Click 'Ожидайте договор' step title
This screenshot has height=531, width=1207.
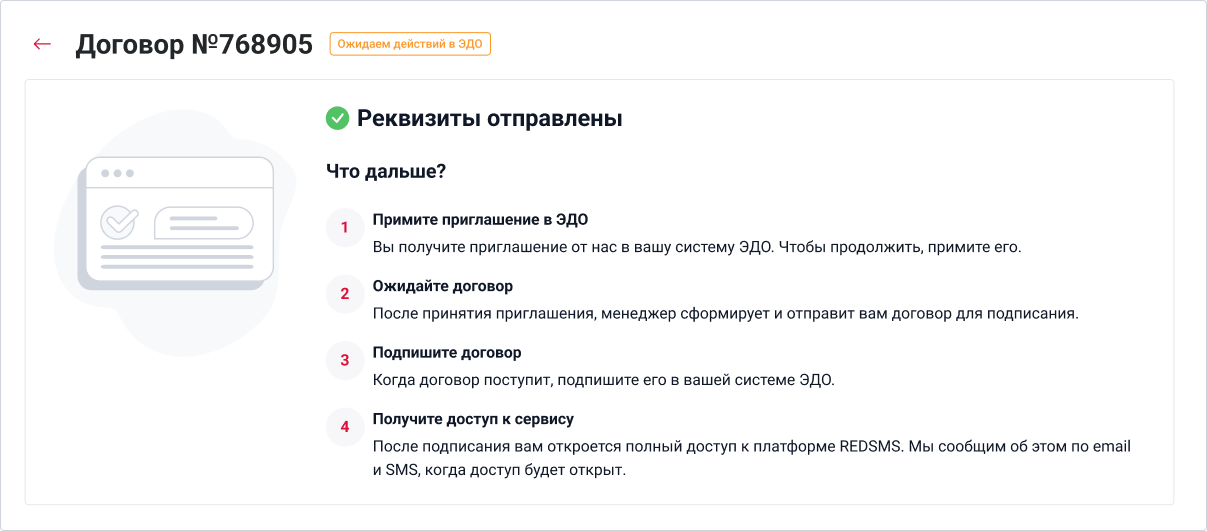click(x=443, y=286)
